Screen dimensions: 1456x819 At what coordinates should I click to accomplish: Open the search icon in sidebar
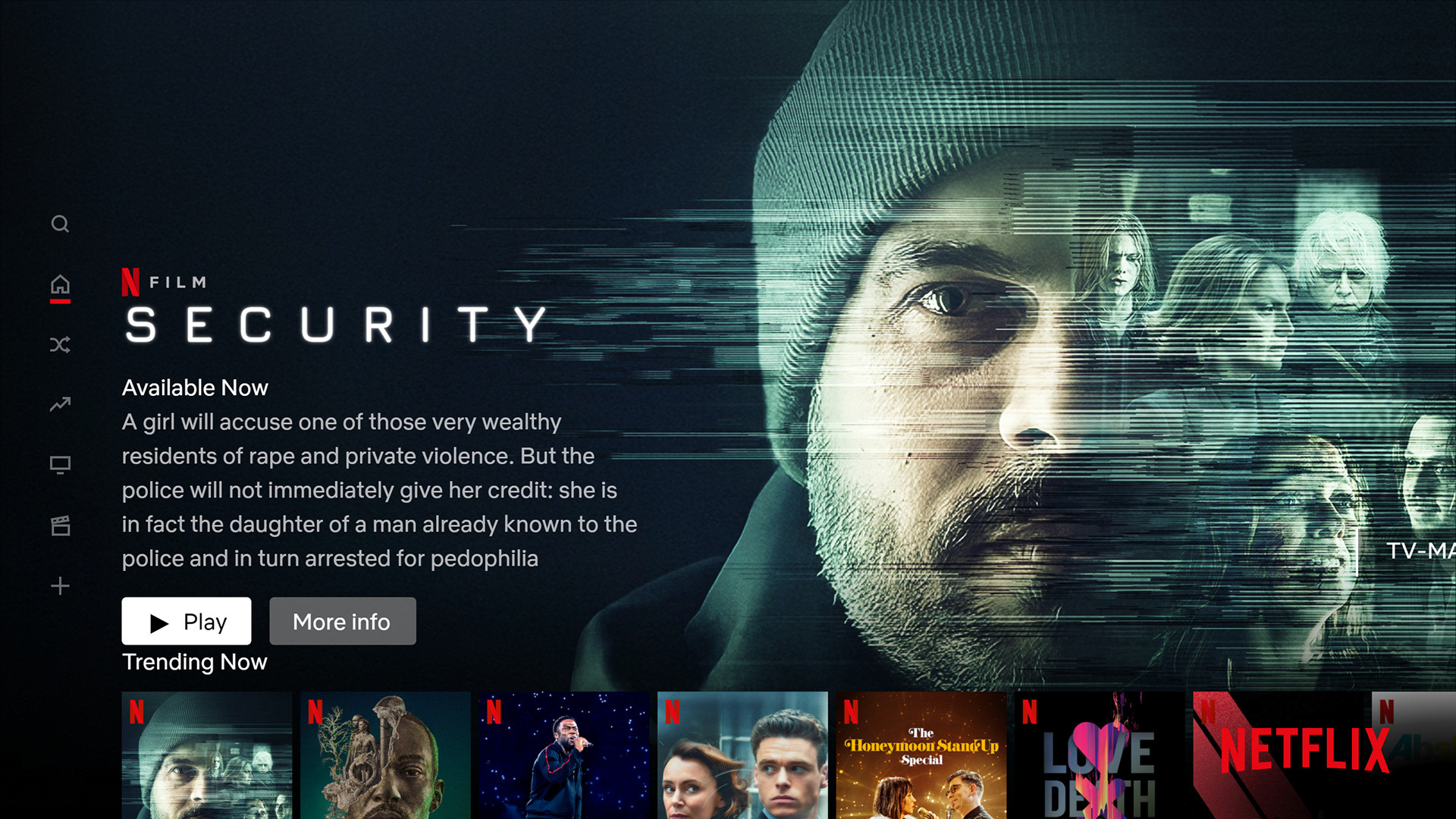click(x=60, y=224)
